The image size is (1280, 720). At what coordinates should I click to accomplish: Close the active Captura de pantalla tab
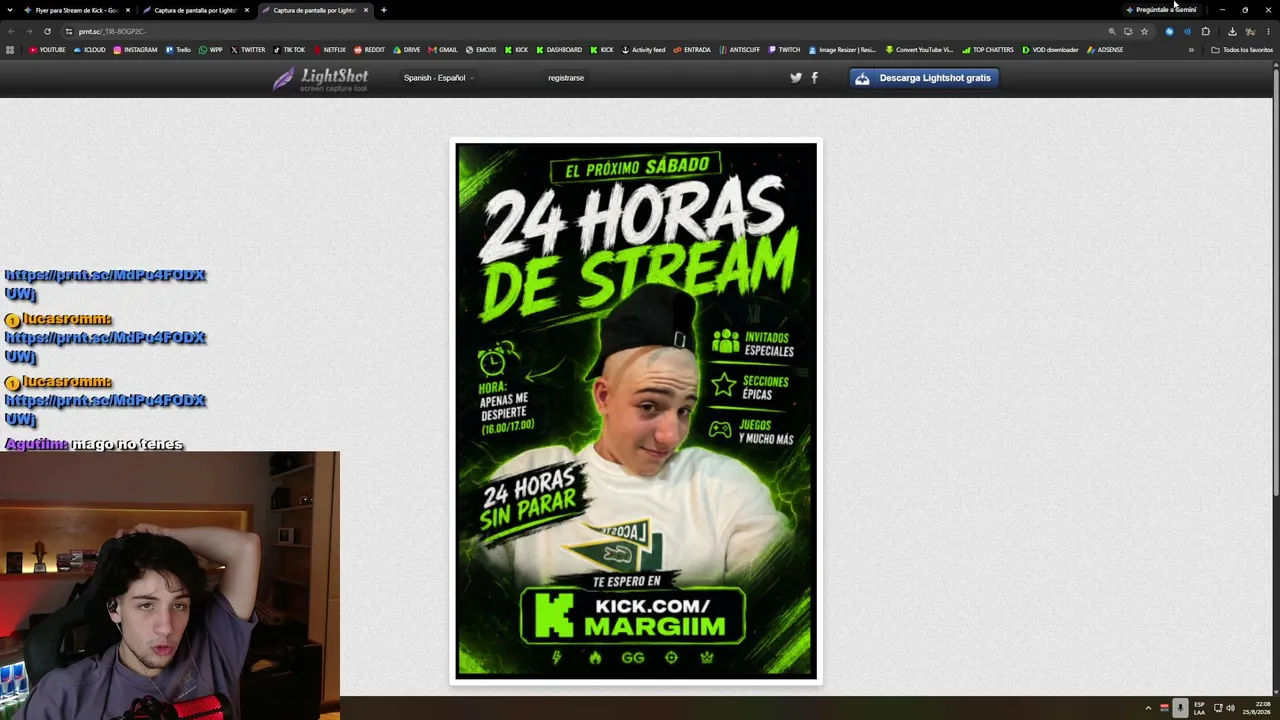click(366, 10)
